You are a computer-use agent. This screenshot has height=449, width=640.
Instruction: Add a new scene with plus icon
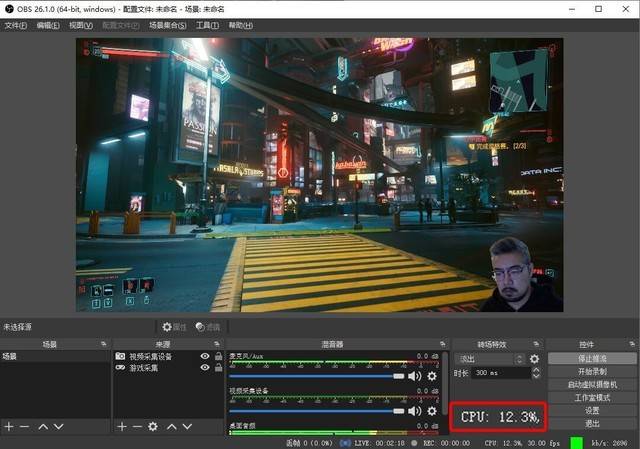pos(9,427)
